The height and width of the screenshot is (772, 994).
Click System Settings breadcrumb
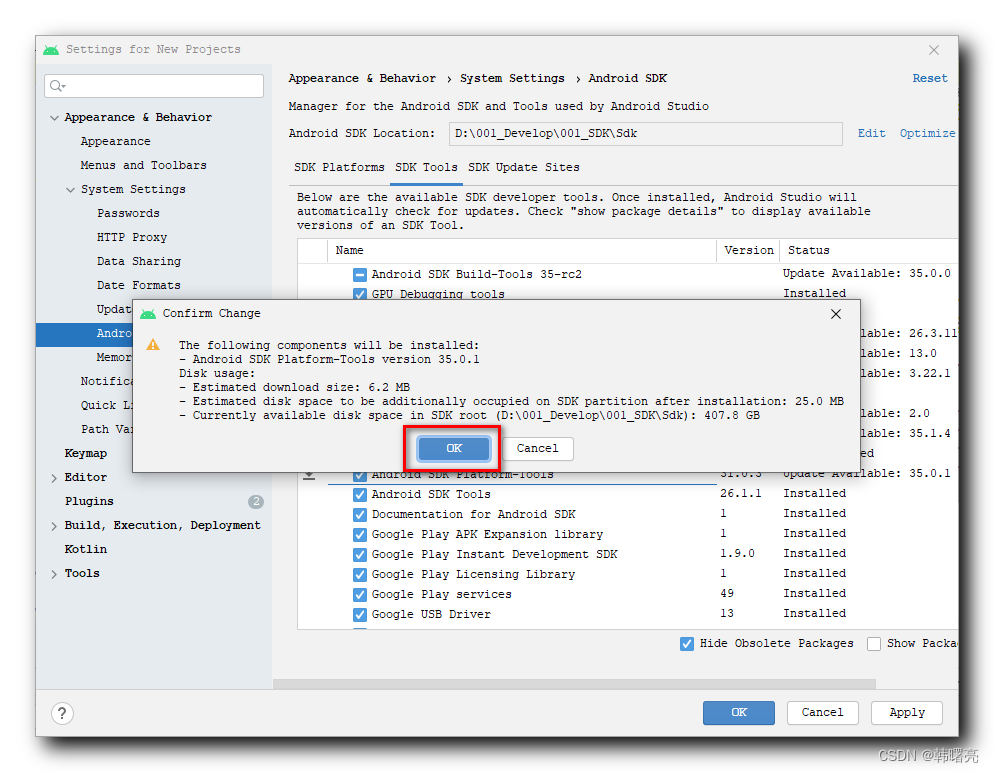512,79
